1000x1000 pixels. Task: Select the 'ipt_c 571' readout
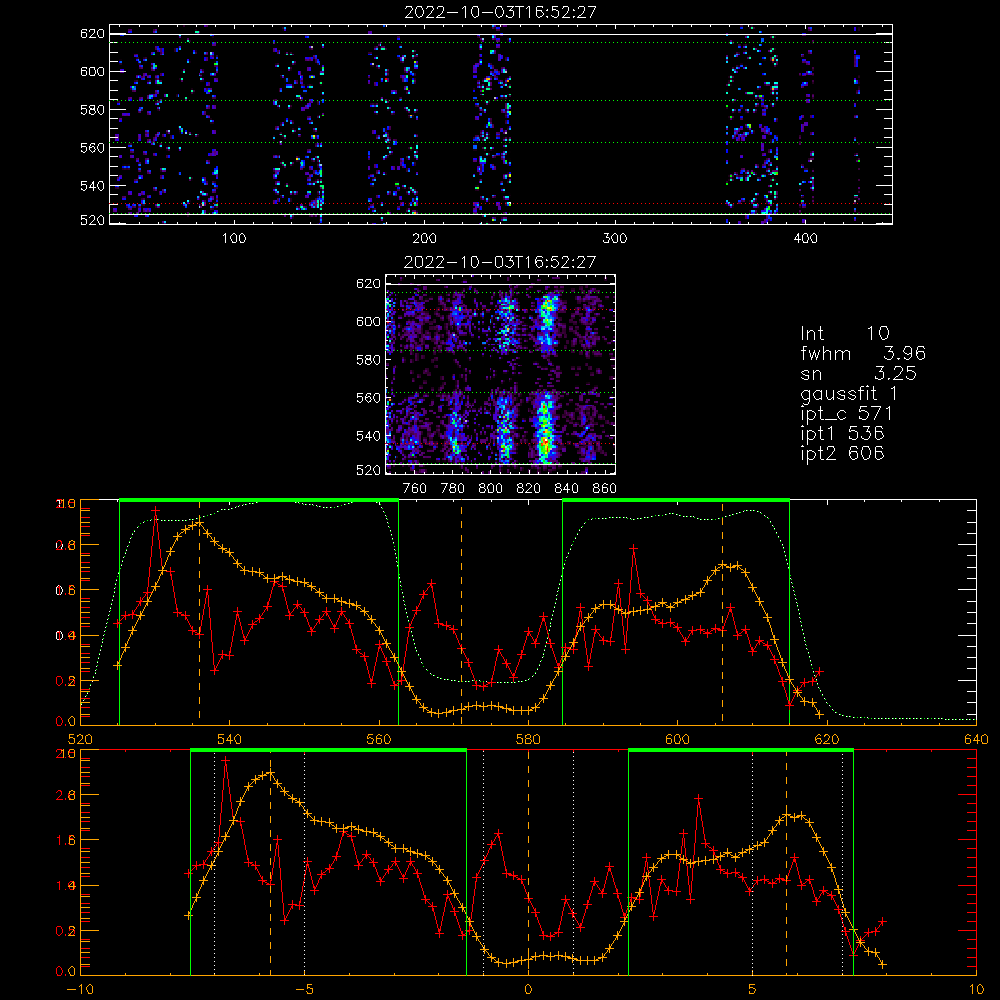[x=846, y=413]
